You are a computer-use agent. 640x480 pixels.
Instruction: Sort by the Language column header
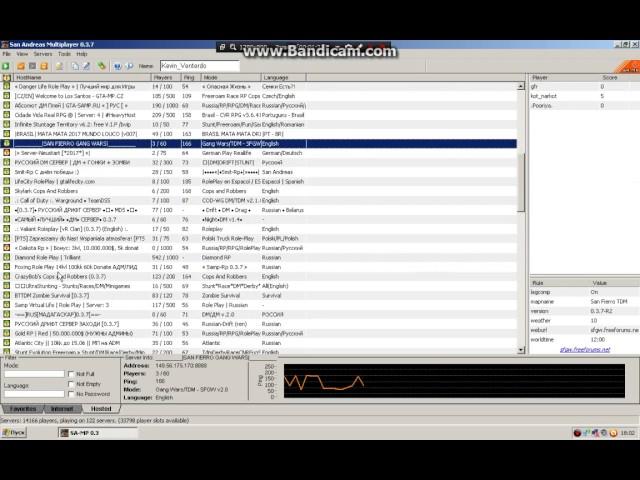click(x=284, y=77)
